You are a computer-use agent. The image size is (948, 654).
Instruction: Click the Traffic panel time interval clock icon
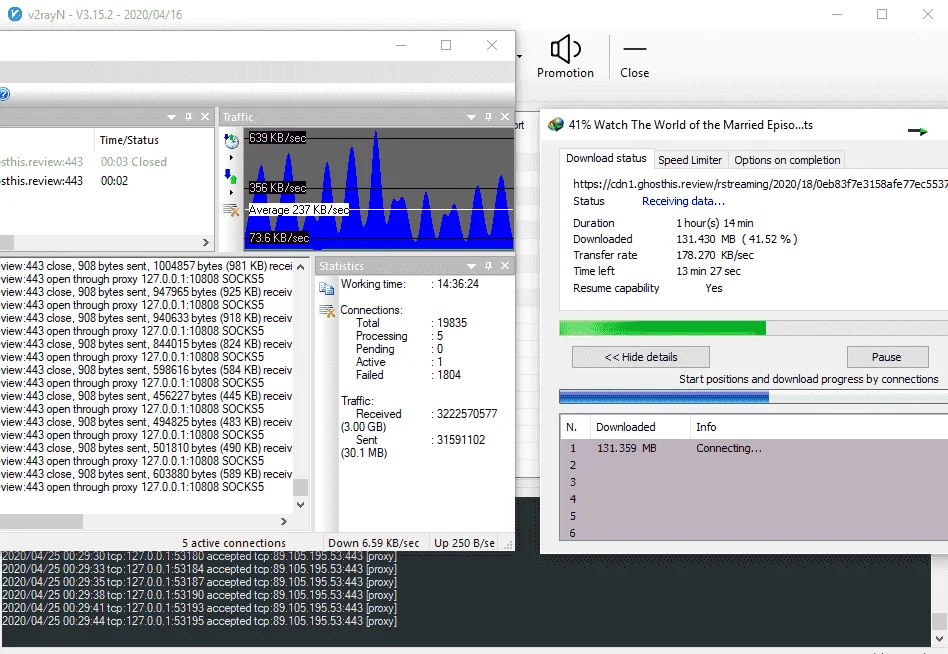click(x=232, y=141)
